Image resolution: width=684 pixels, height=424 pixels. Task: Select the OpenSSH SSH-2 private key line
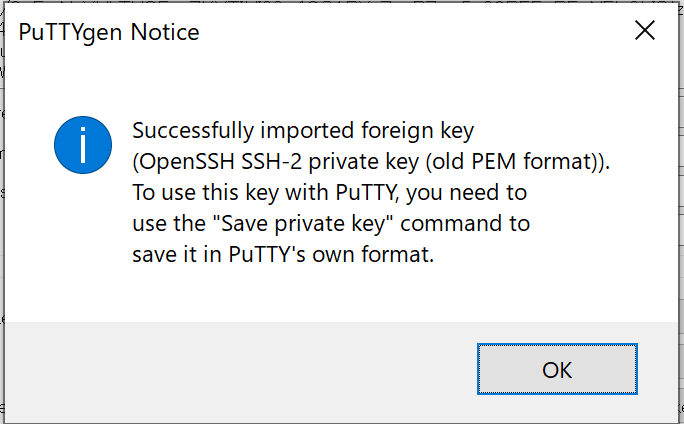(x=369, y=161)
